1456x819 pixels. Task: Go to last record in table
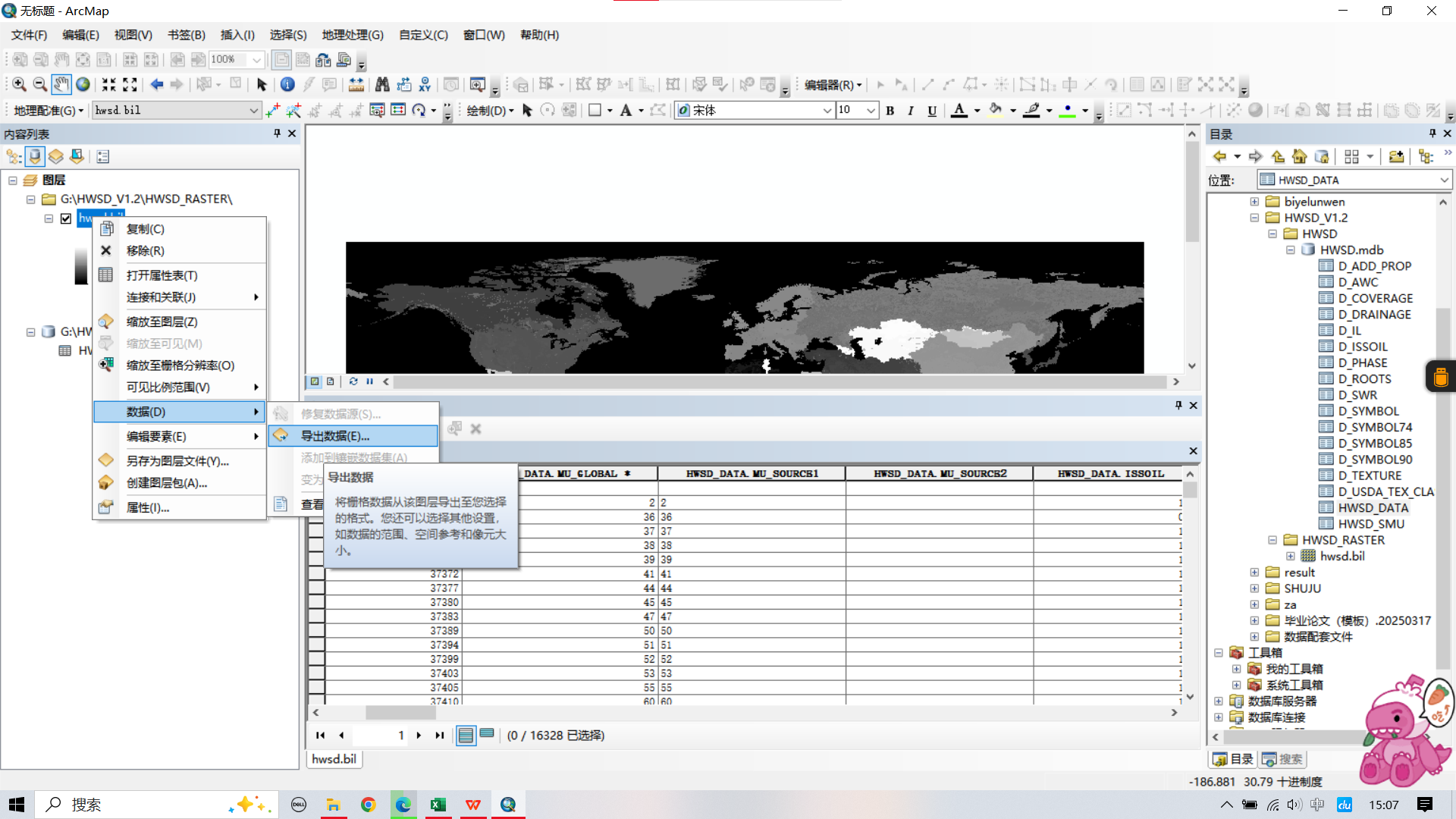[440, 735]
